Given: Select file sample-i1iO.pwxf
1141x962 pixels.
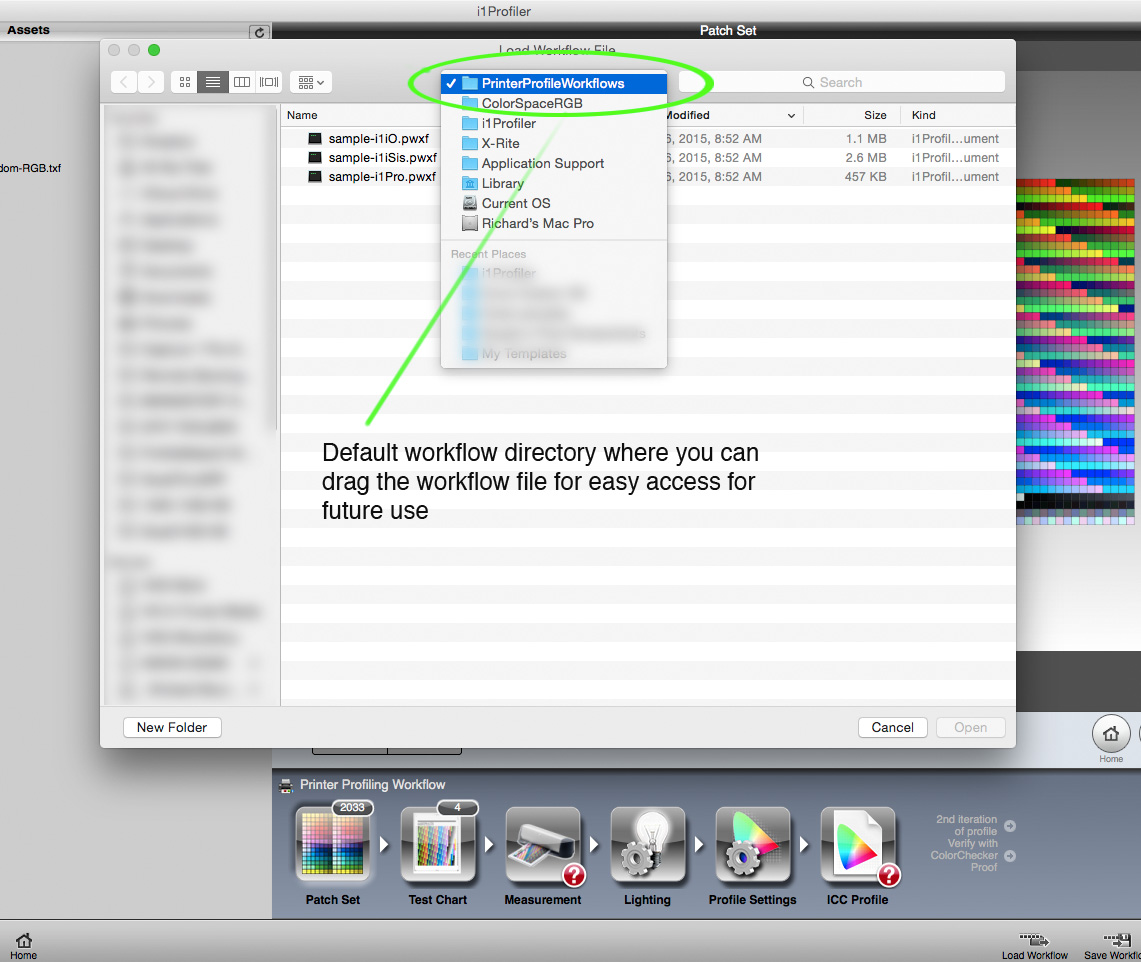Looking at the screenshot, I should [x=378, y=138].
